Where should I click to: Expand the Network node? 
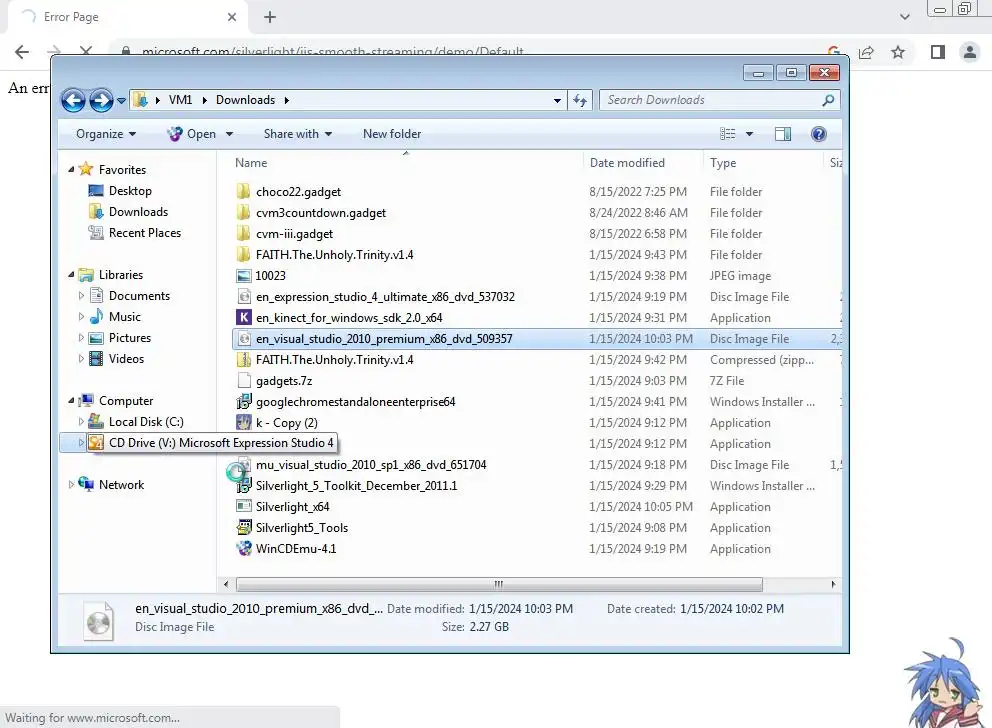71,484
